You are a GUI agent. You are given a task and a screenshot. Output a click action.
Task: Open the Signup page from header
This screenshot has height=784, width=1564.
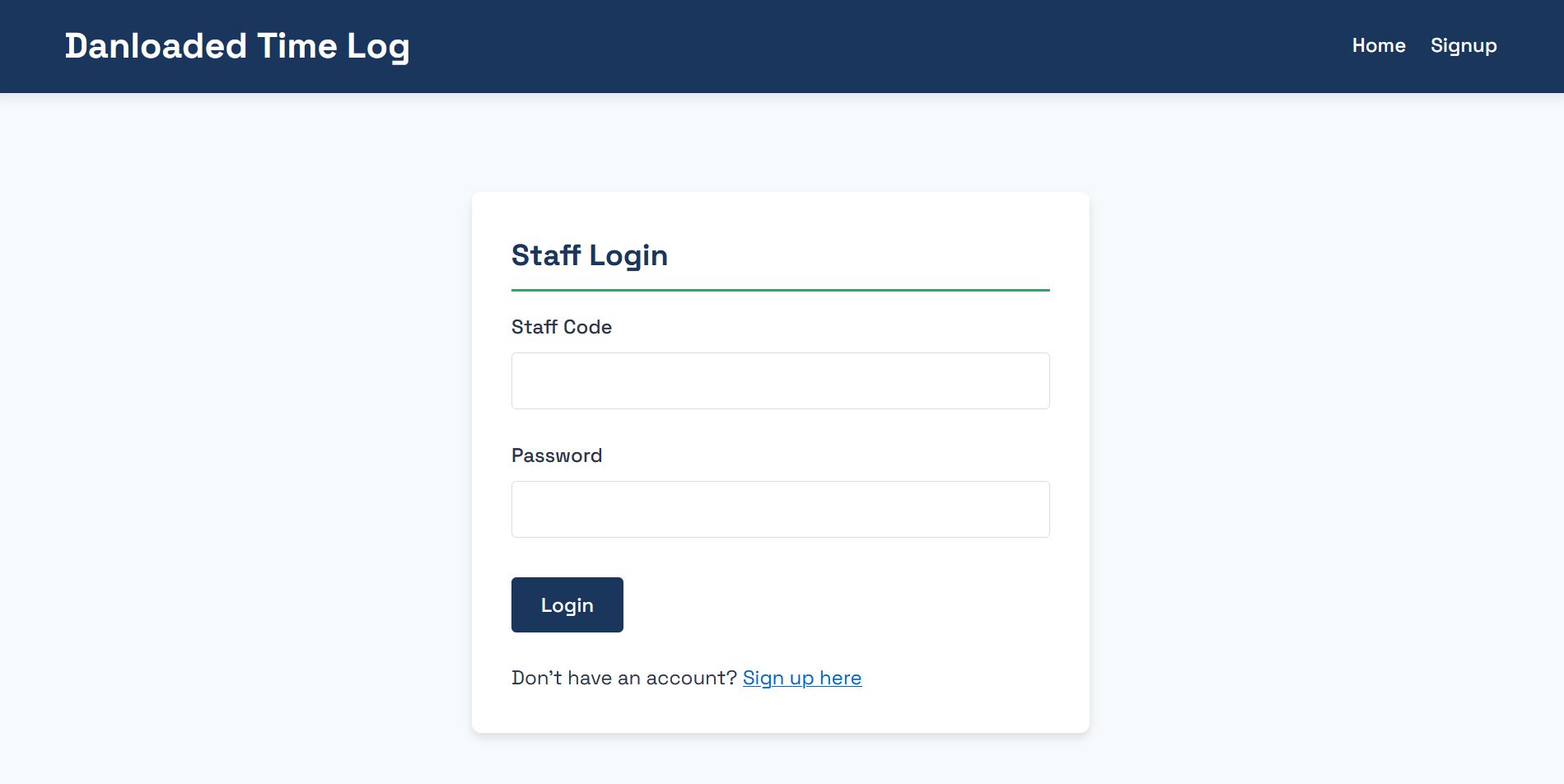click(x=1463, y=46)
